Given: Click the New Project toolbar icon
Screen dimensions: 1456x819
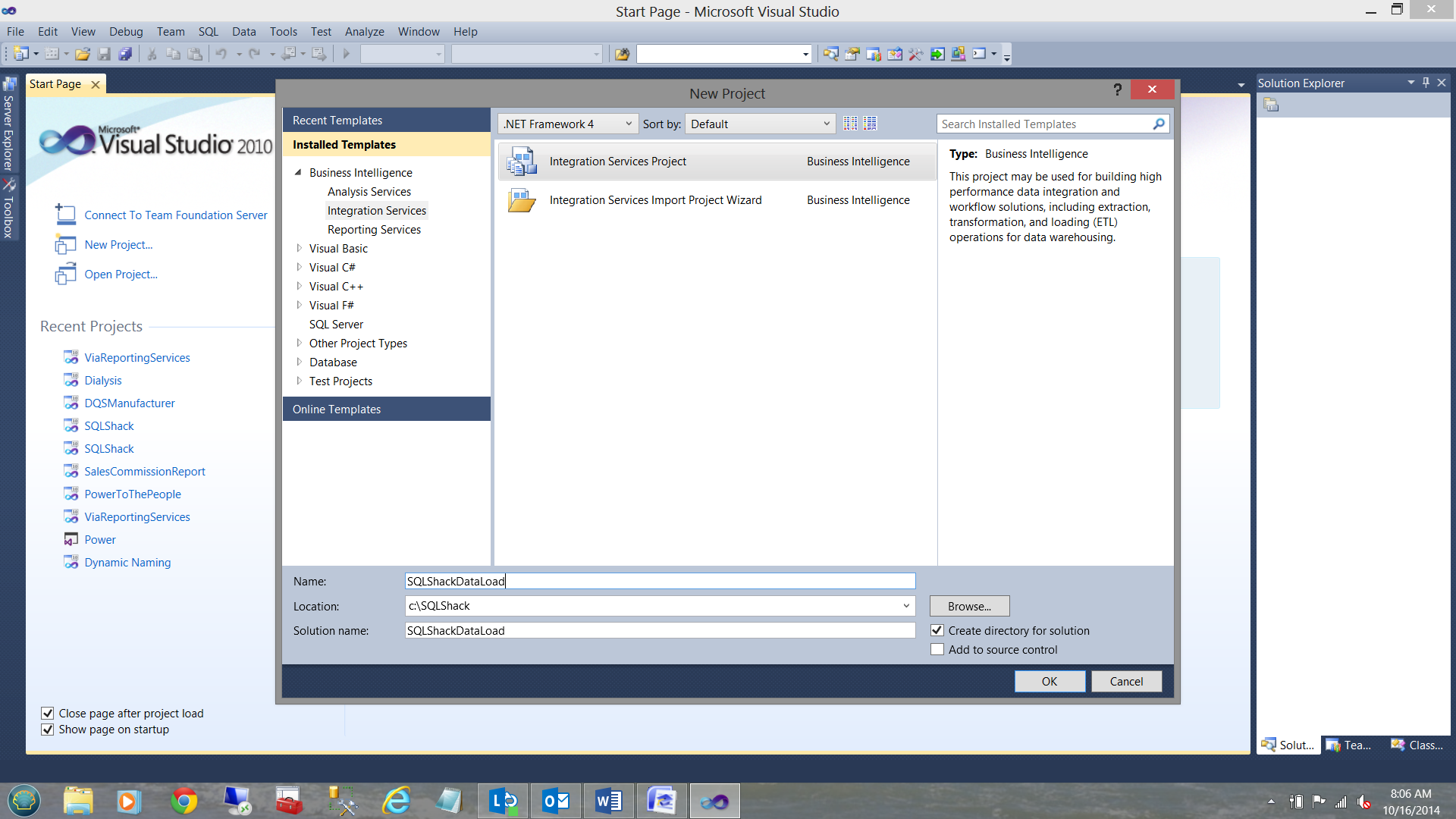Looking at the screenshot, I should 20,54.
